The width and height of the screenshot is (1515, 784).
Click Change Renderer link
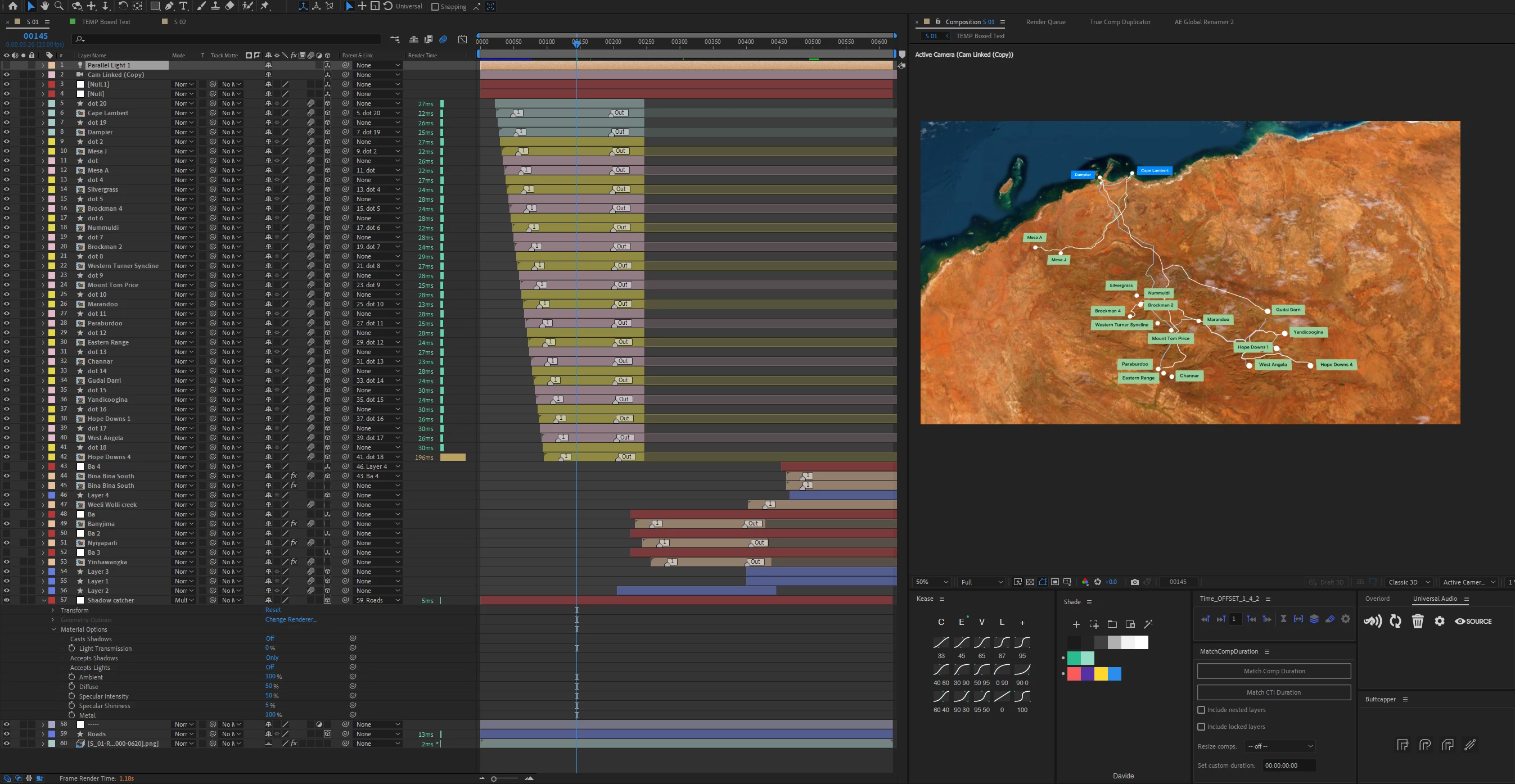click(291, 619)
